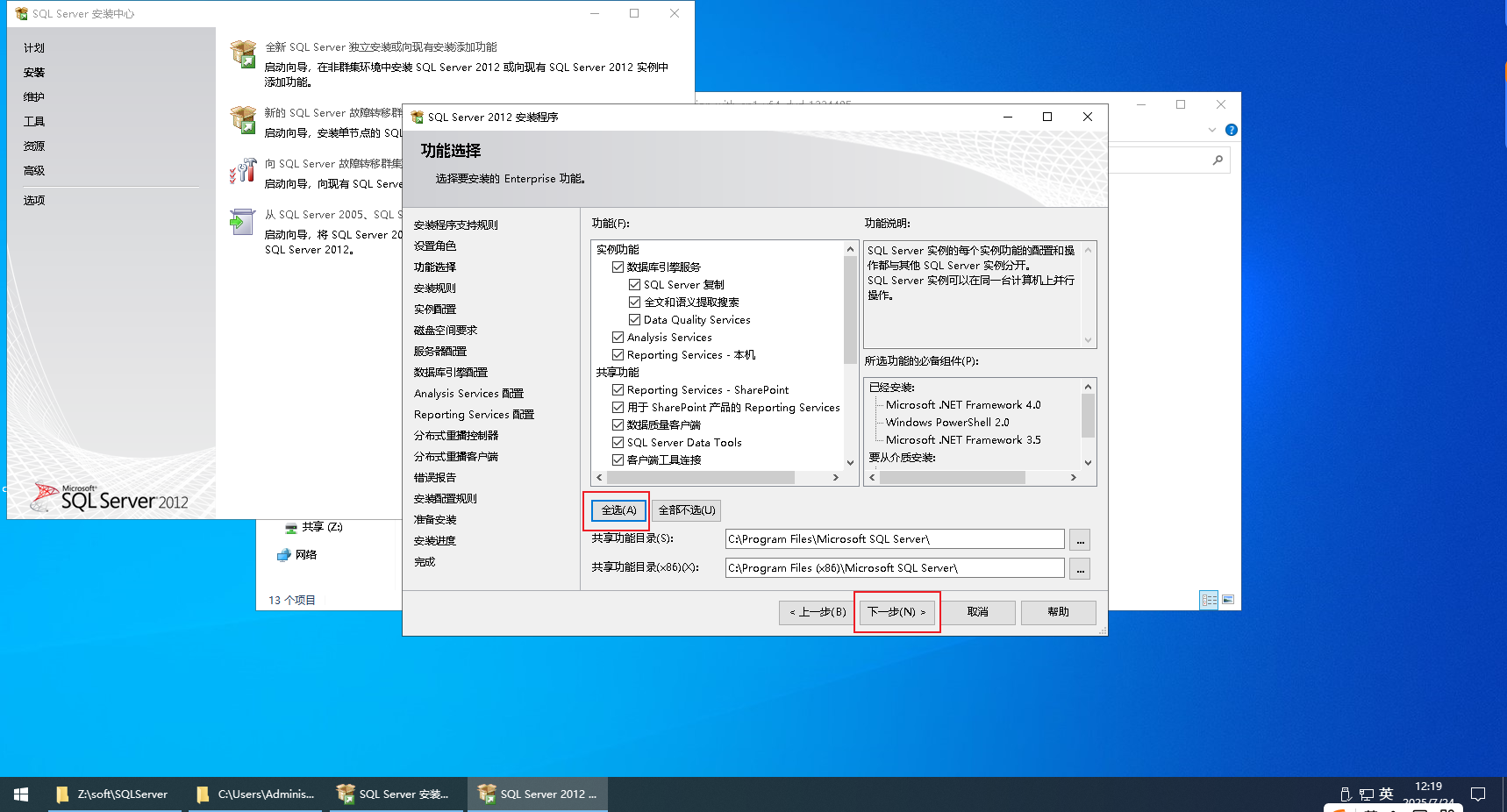Click 取消 button
Image resolution: width=1507 pixels, height=812 pixels.
978,612
